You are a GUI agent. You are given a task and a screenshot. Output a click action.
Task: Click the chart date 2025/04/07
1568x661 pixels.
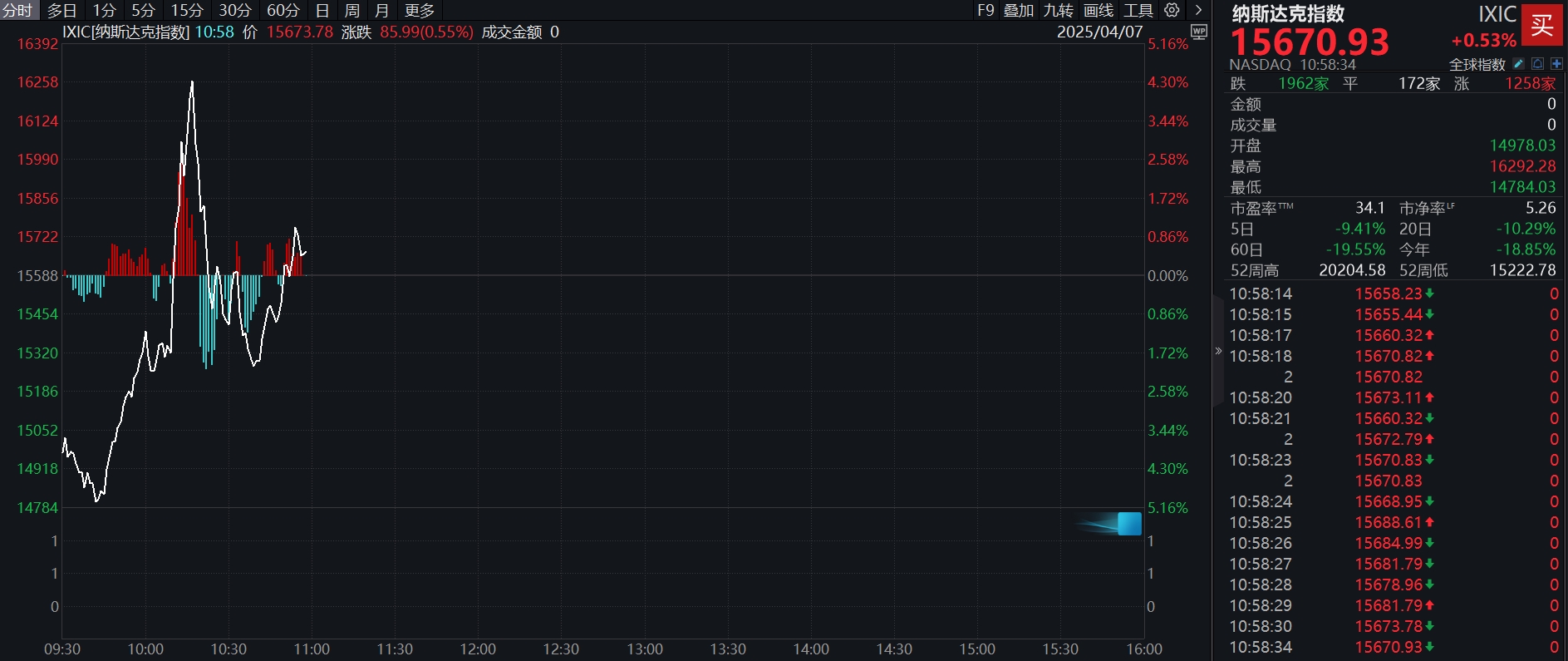click(1099, 32)
